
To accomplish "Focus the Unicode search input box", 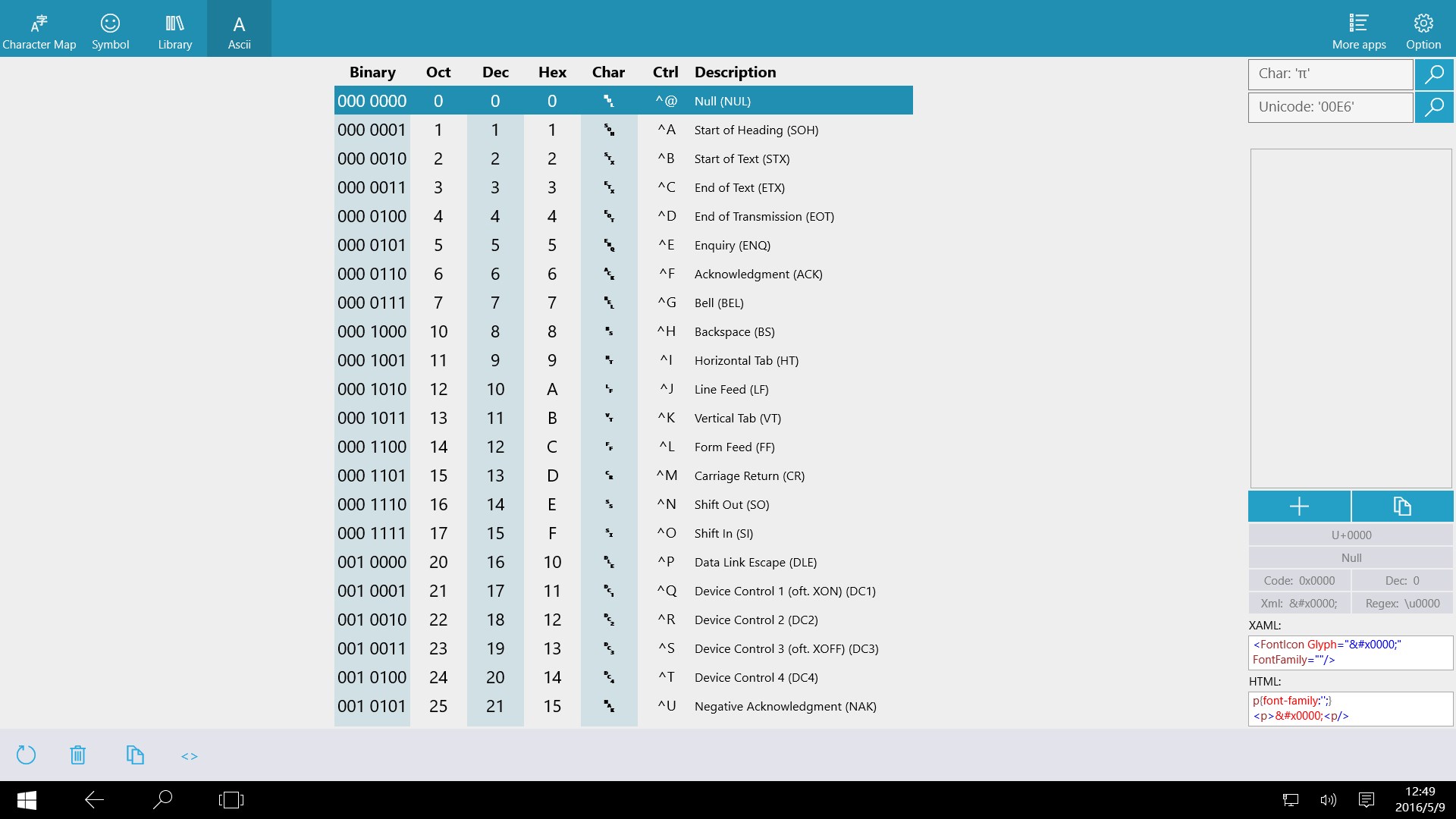I will pos(1330,107).
